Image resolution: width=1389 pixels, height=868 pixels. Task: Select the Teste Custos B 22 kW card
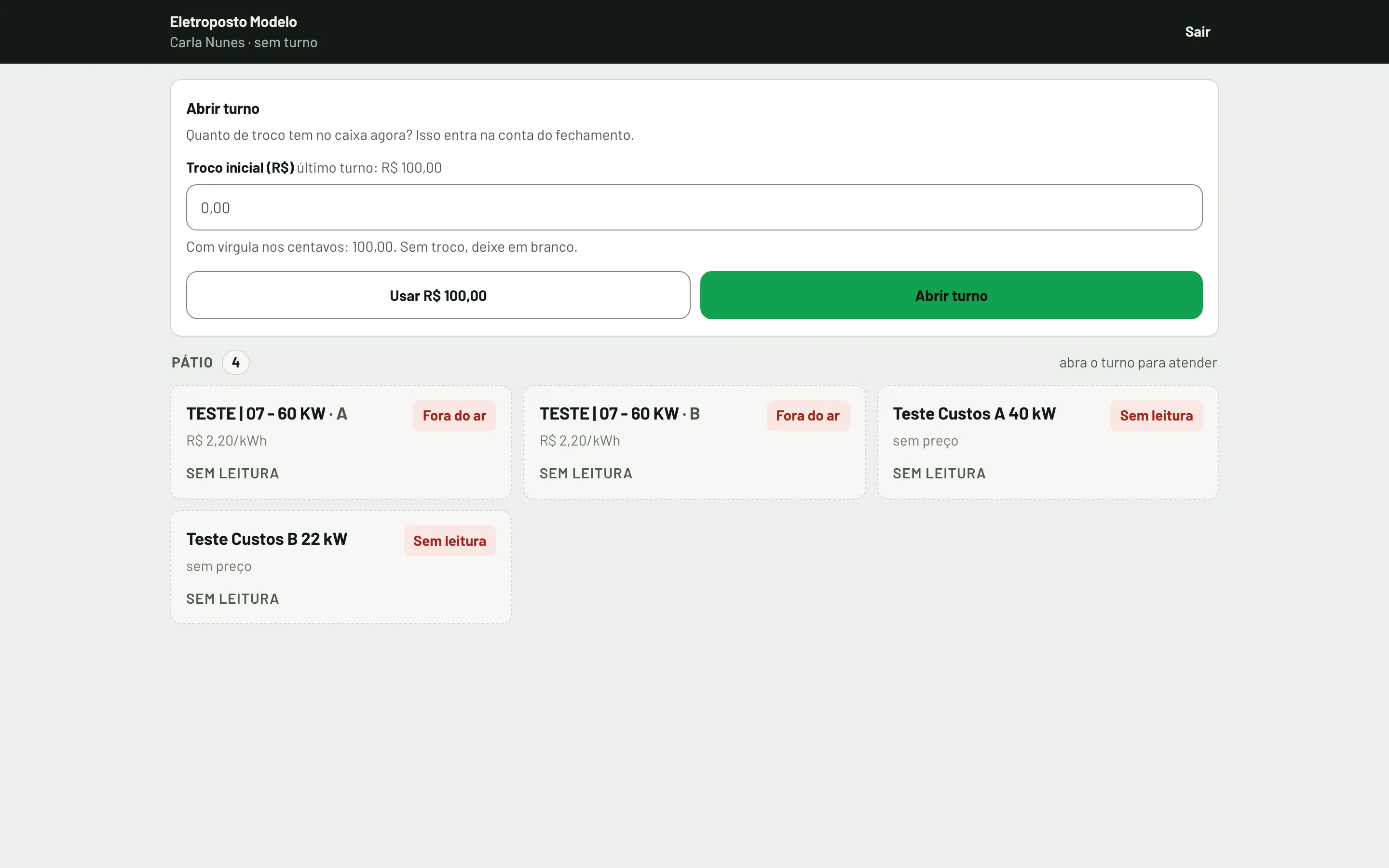[340, 567]
